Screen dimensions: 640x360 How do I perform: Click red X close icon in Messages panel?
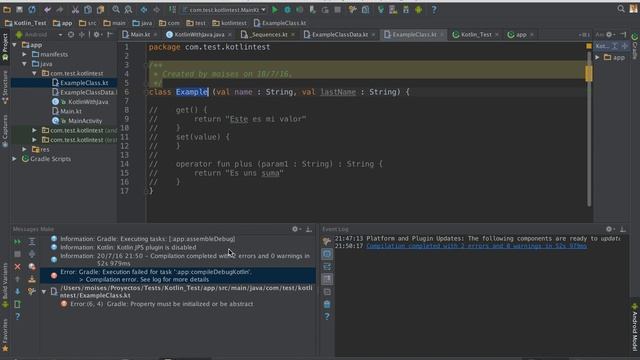[18, 267]
